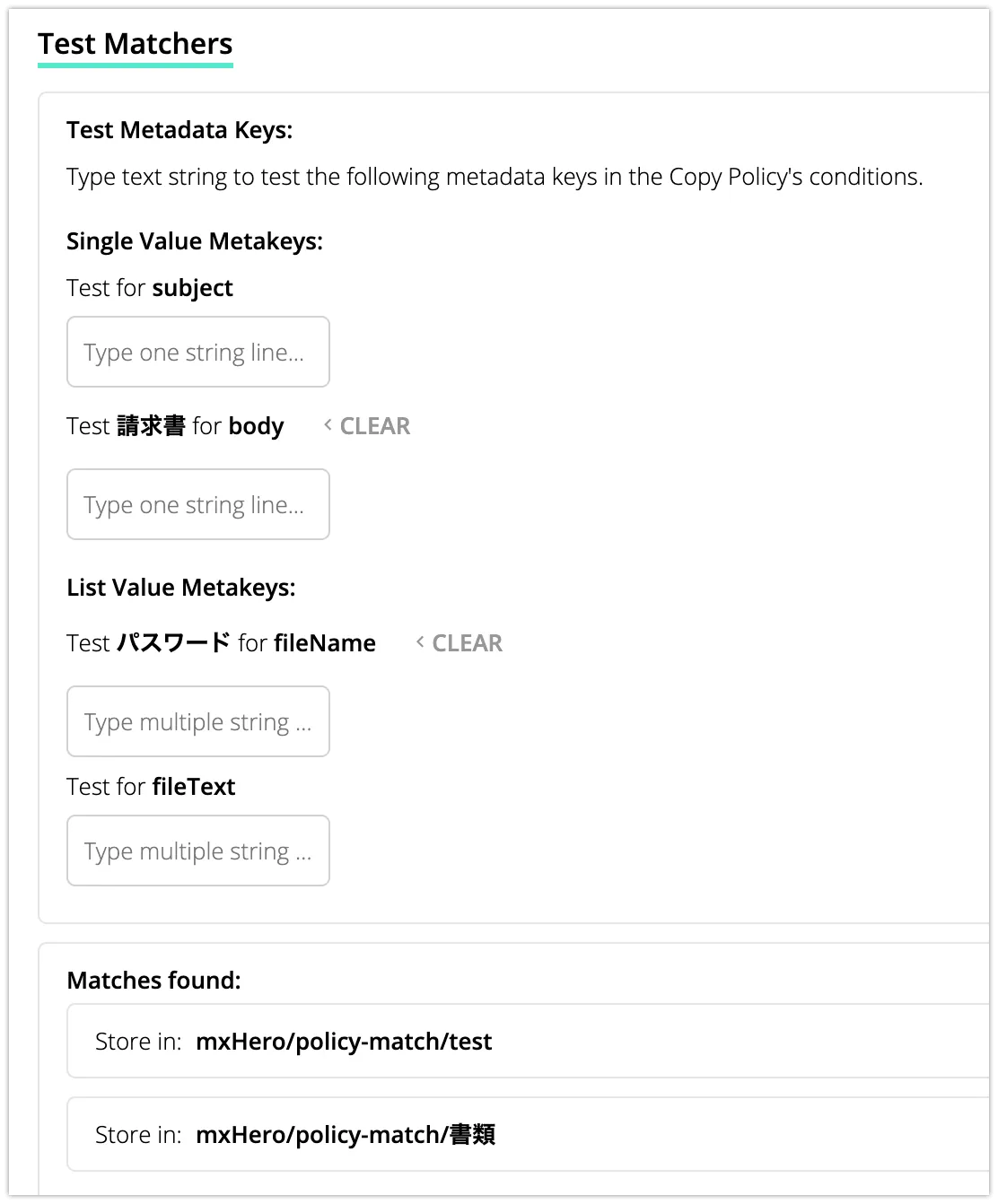Click the "Test パスワード for fileName" label
998x1204 pixels.
coord(221,643)
